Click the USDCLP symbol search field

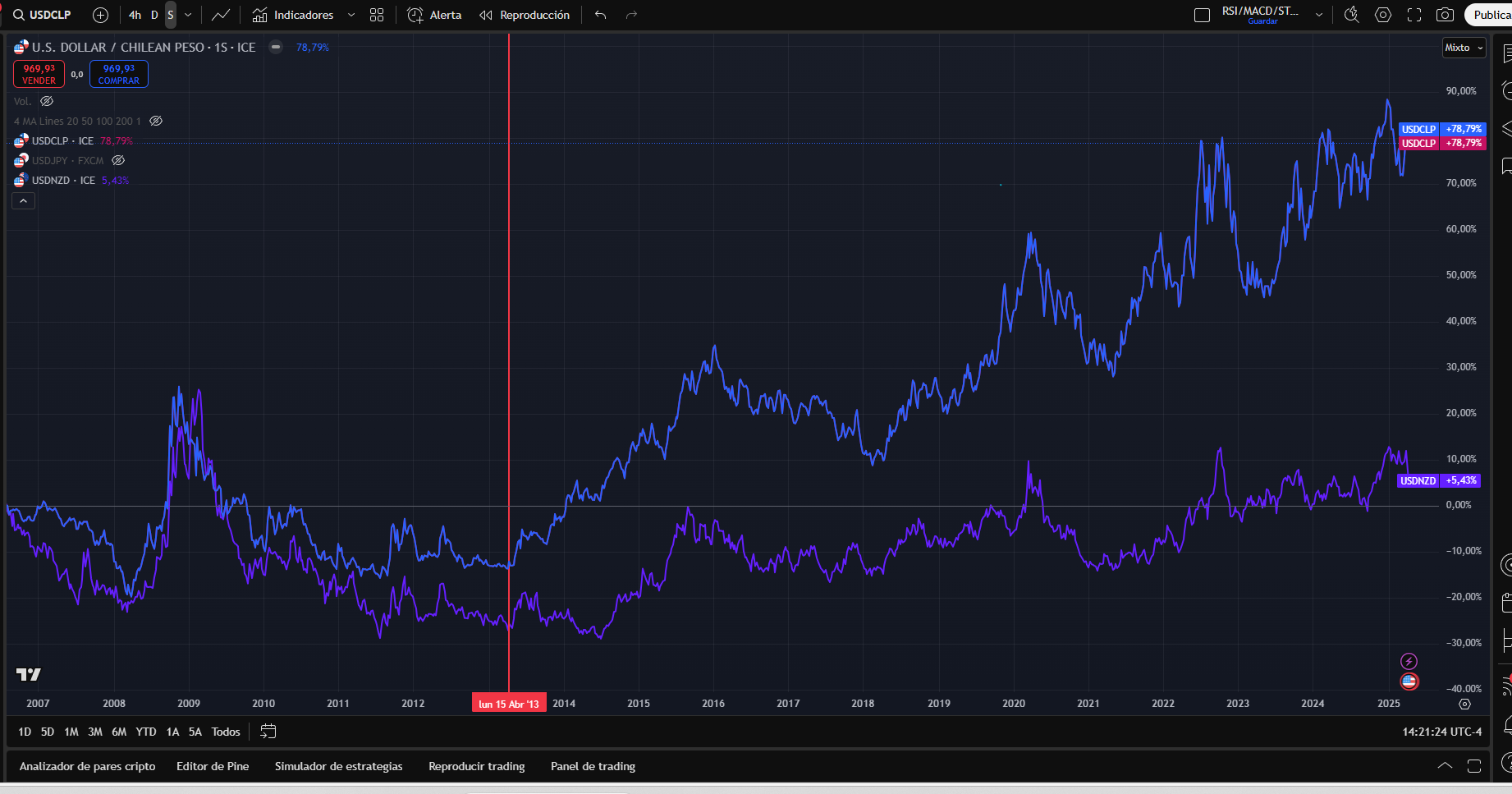click(x=43, y=15)
